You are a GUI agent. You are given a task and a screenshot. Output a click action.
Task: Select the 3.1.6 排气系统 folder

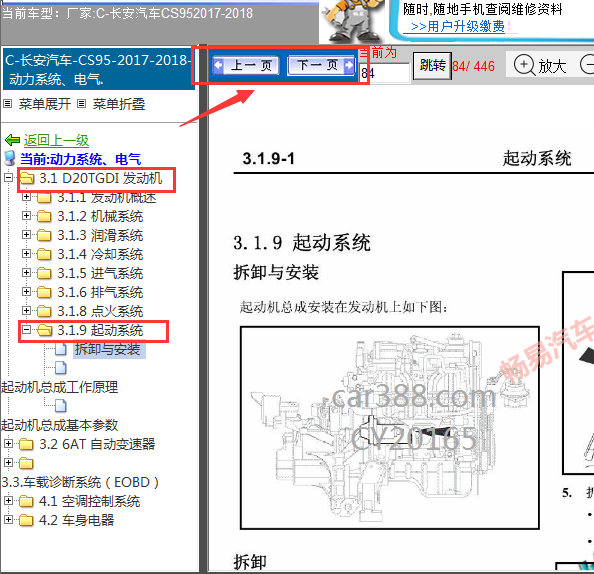(x=100, y=292)
